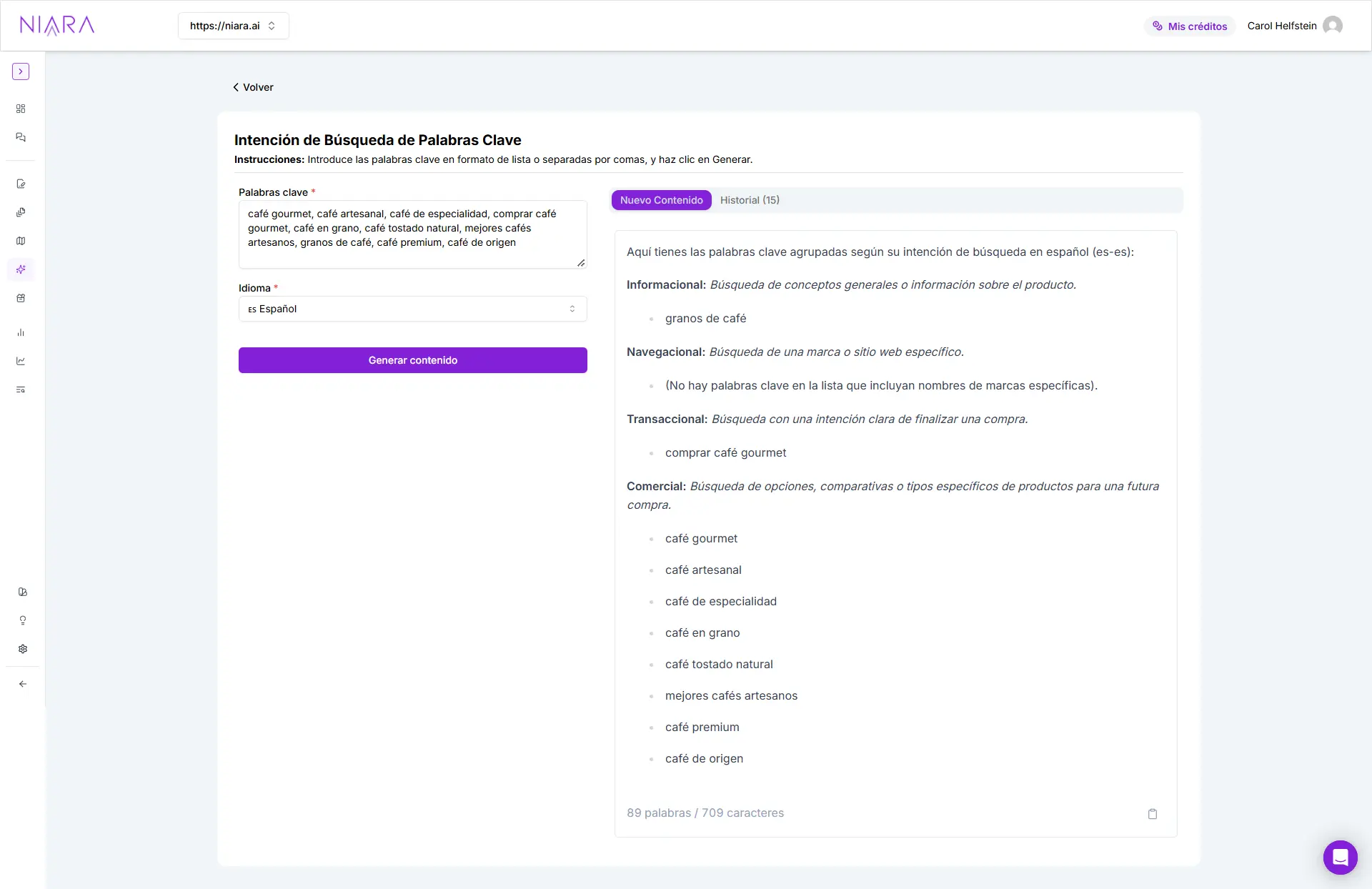Copy generated result with clipboard icon
The width and height of the screenshot is (1372, 889).
click(x=1153, y=814)
